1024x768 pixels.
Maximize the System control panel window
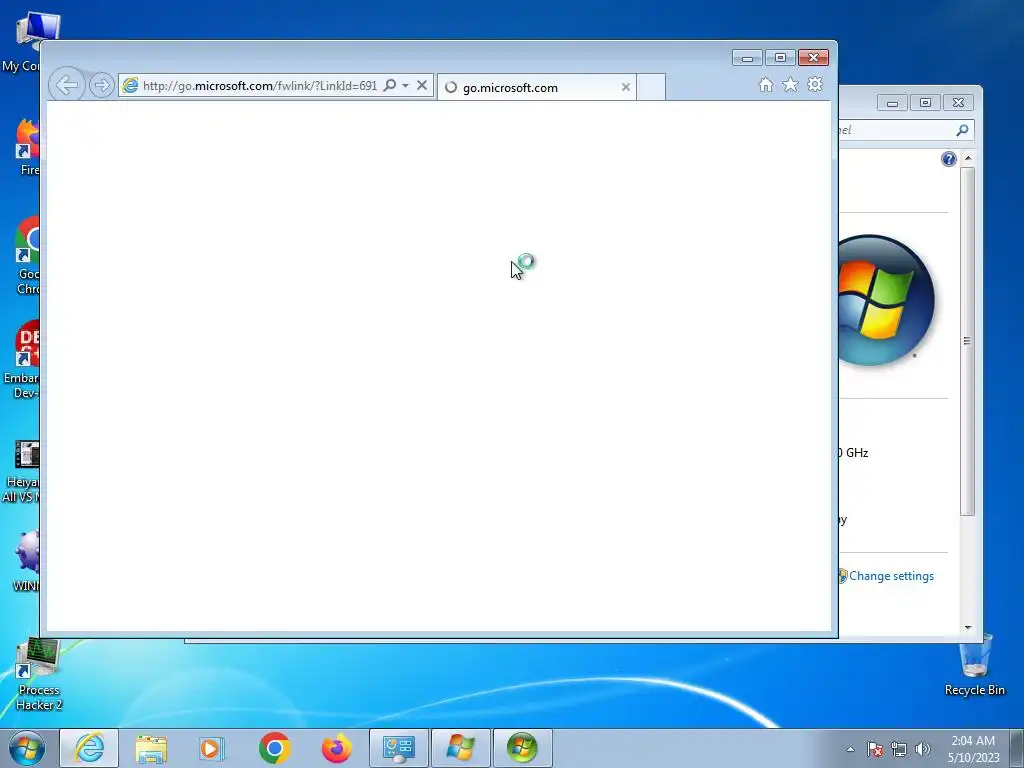click(925, 103)
